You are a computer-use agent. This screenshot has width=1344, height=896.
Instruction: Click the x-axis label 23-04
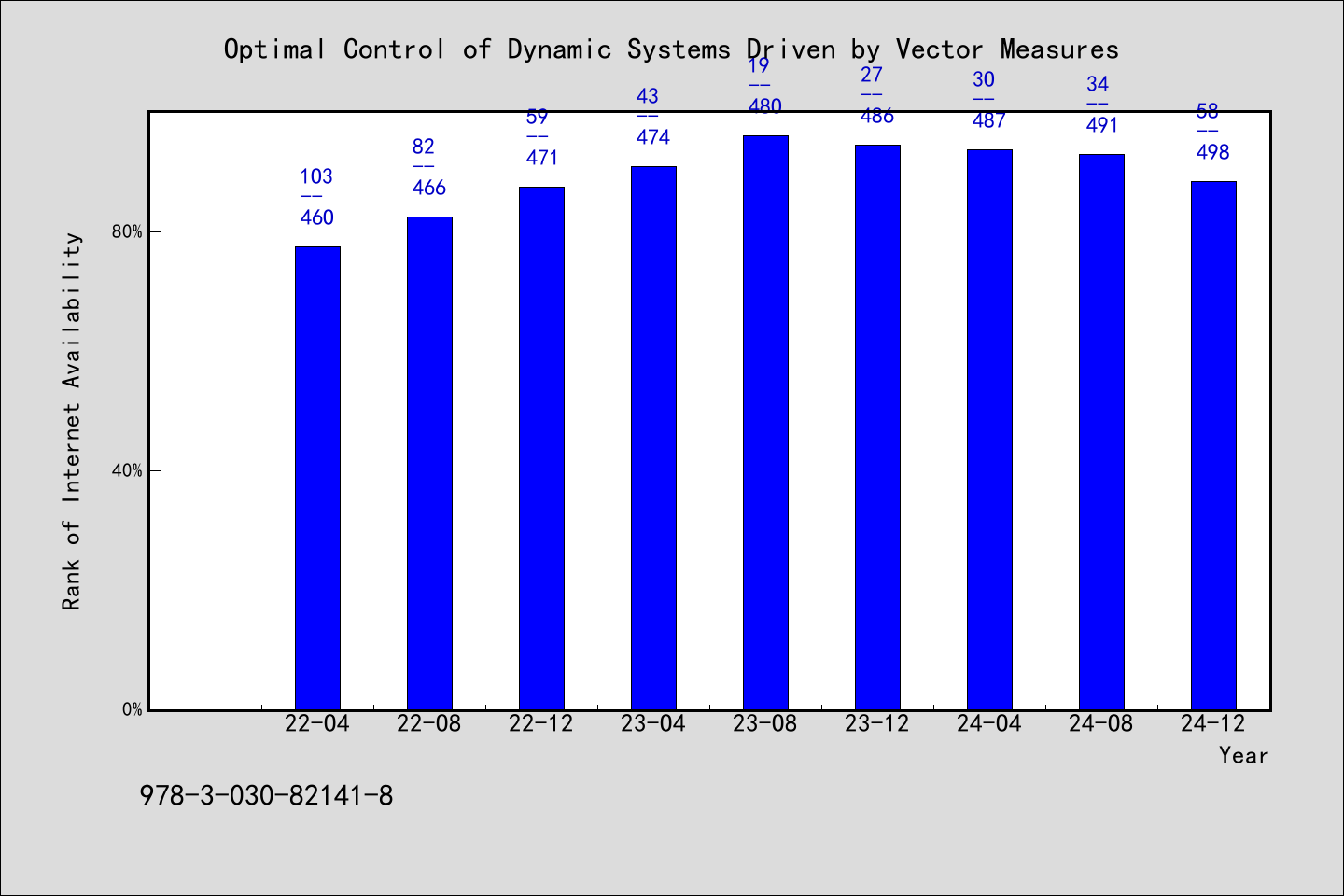653,723
